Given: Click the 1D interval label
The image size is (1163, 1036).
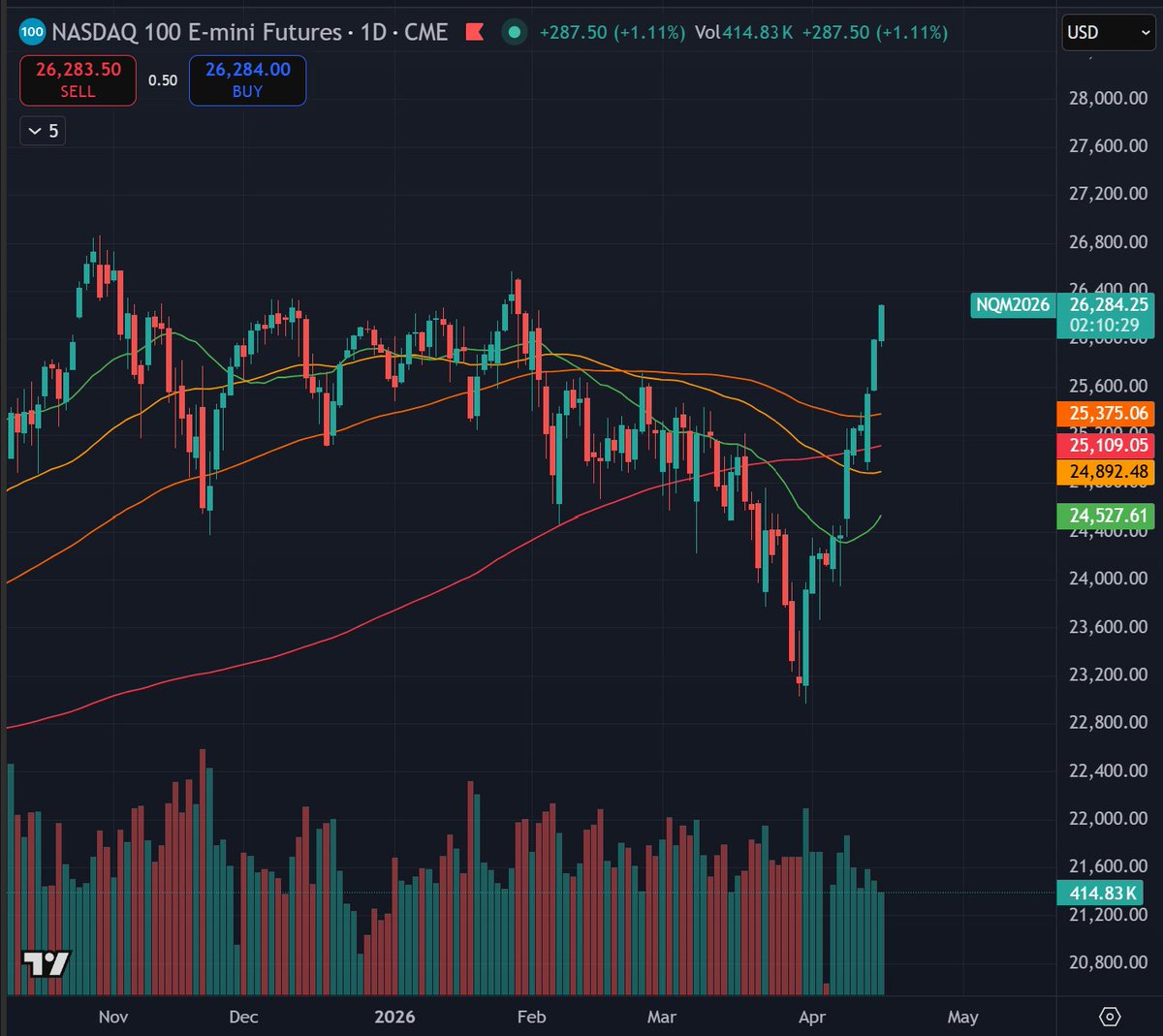Looking at the screenshot, I should [x=373, y=32].
